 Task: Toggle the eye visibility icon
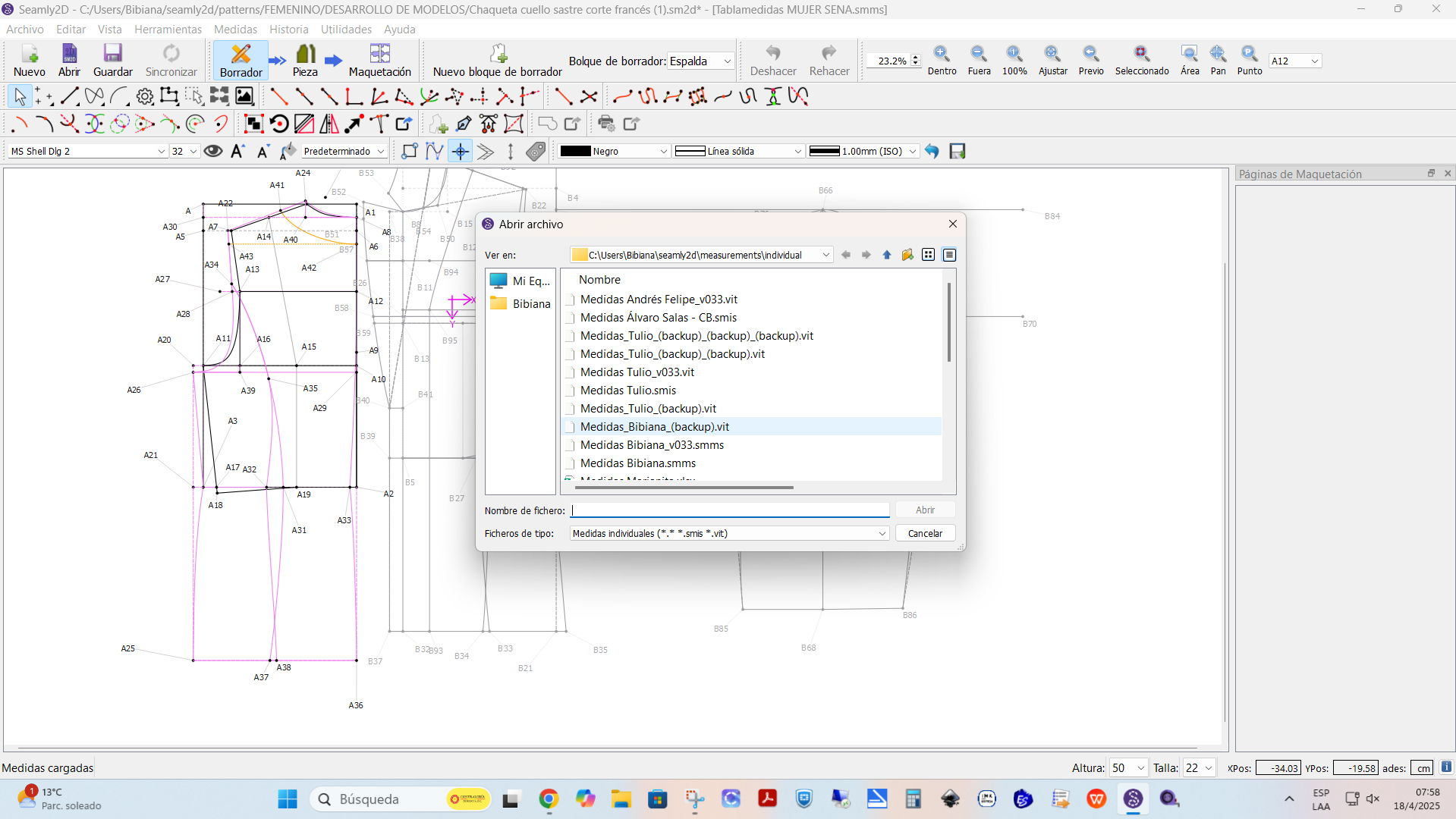(213, 151)
